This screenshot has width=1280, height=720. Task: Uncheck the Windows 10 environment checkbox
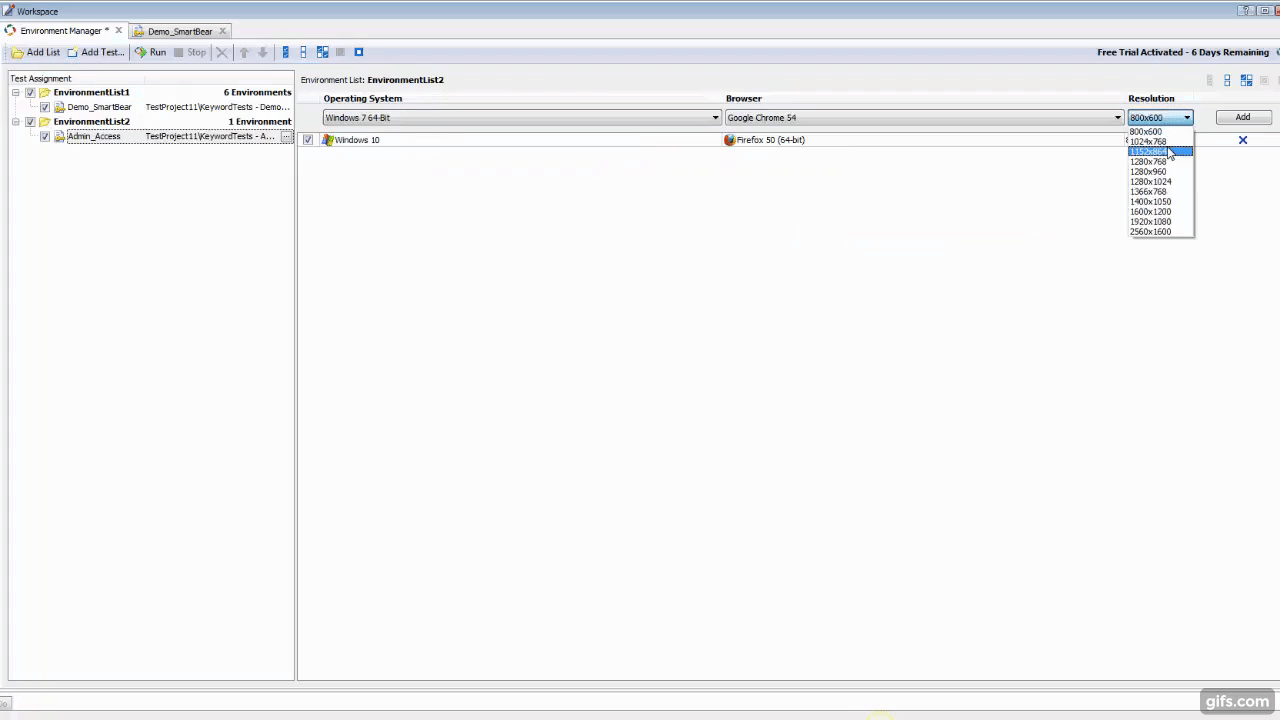pos(308,140)
